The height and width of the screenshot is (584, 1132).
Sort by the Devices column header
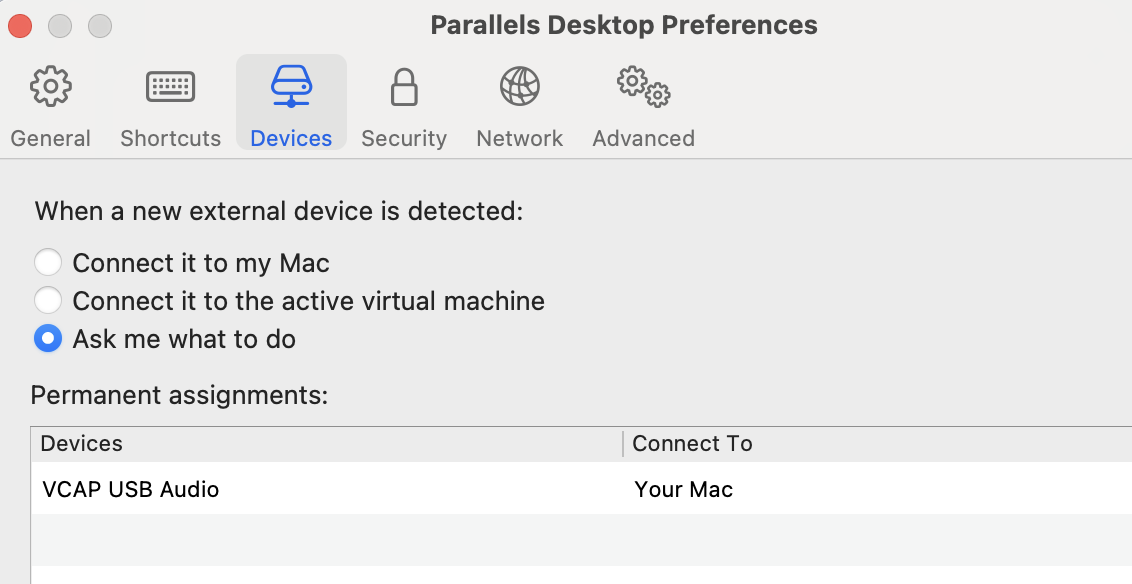click(82, 443)
